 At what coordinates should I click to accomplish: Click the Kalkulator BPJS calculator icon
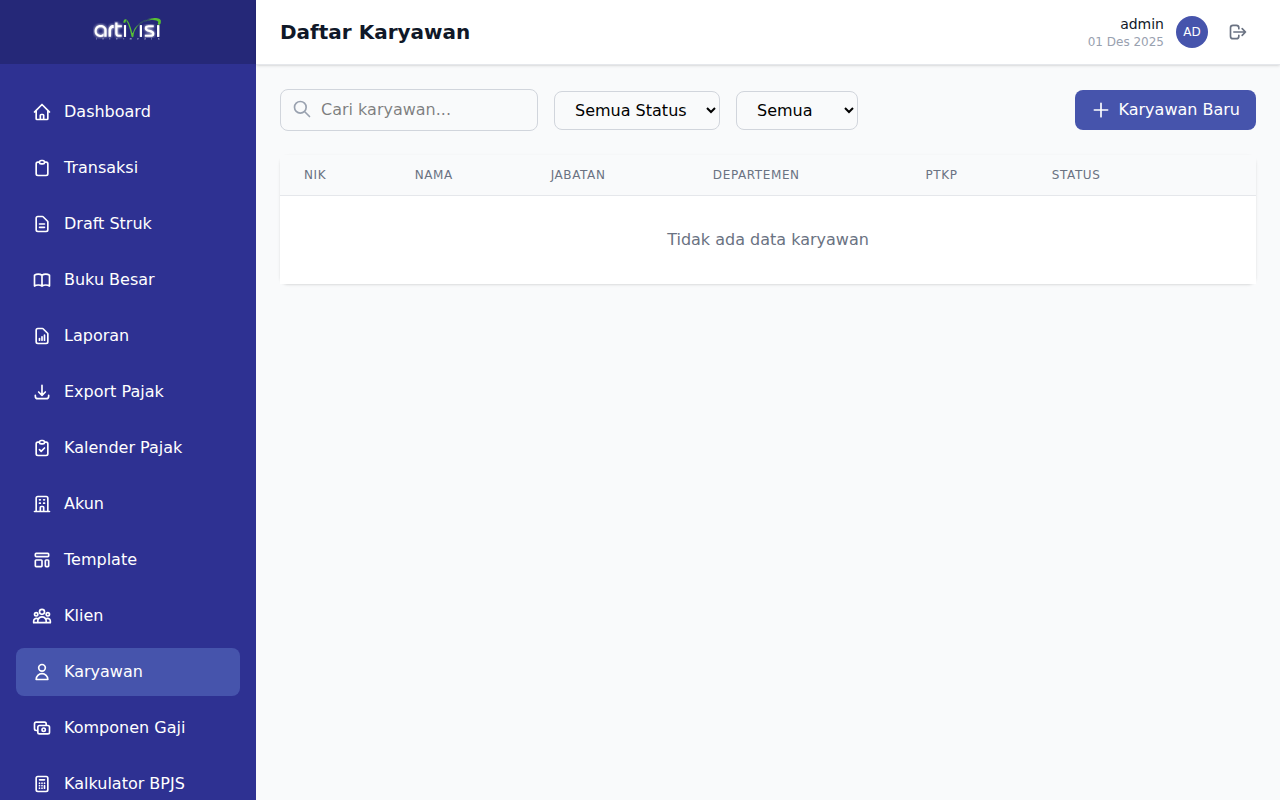tap(42, 784)
